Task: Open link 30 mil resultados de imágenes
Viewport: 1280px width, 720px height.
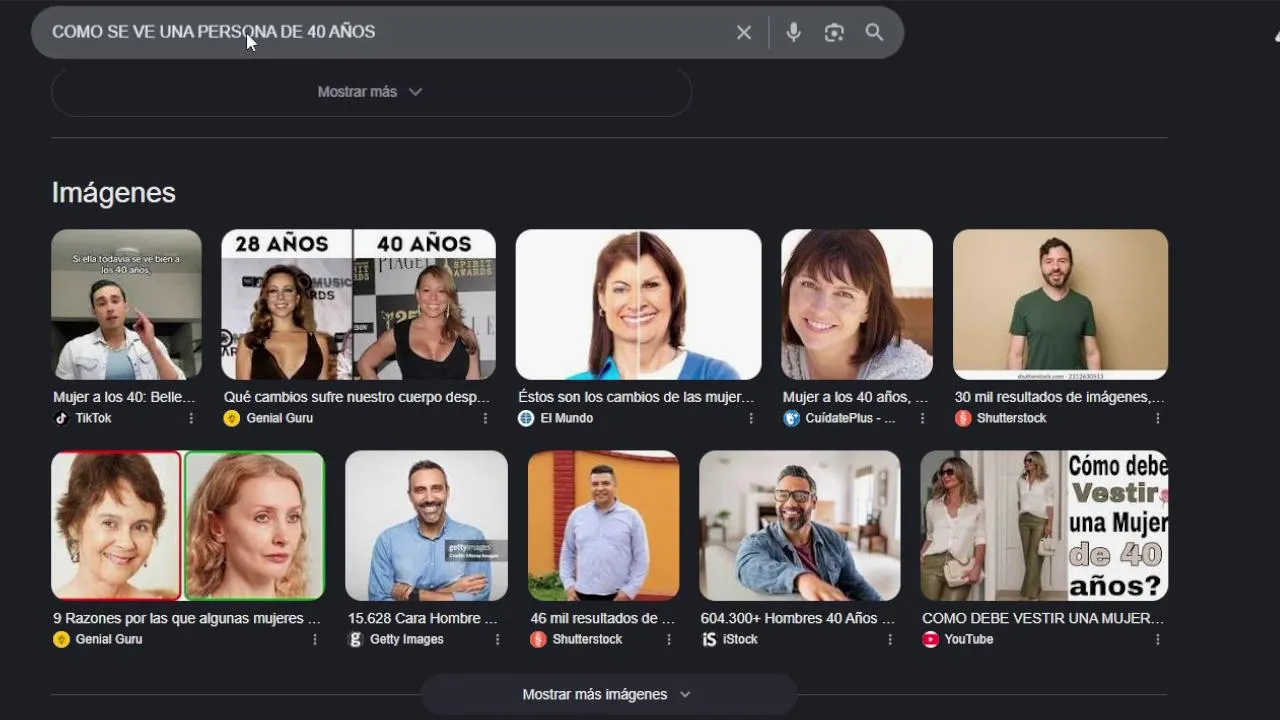Action: [x=1059, y=397]
